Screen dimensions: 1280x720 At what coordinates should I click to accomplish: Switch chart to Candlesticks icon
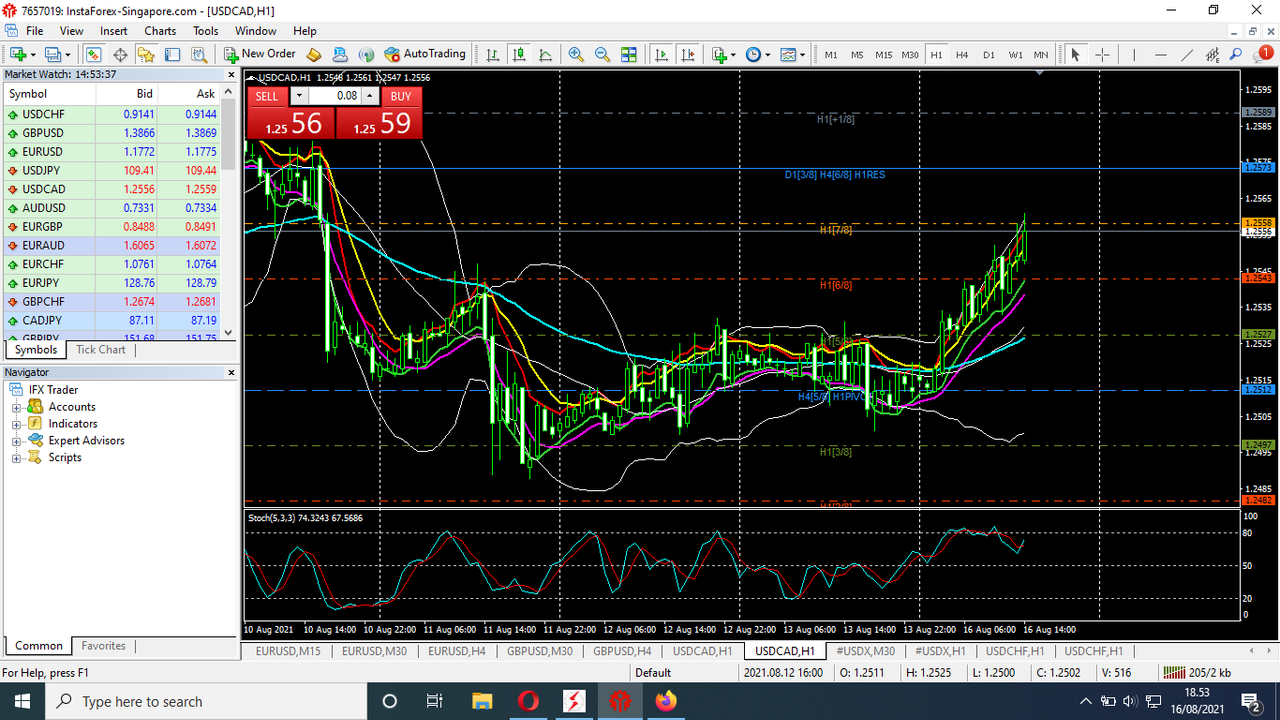click(519, 55)
